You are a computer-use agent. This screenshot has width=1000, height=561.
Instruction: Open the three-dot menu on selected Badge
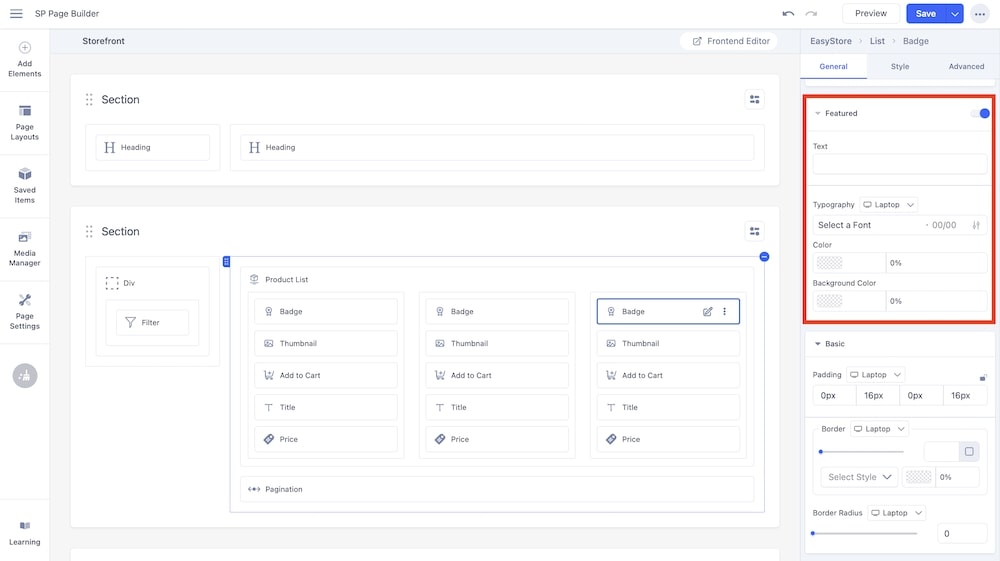tap(725, 312)
